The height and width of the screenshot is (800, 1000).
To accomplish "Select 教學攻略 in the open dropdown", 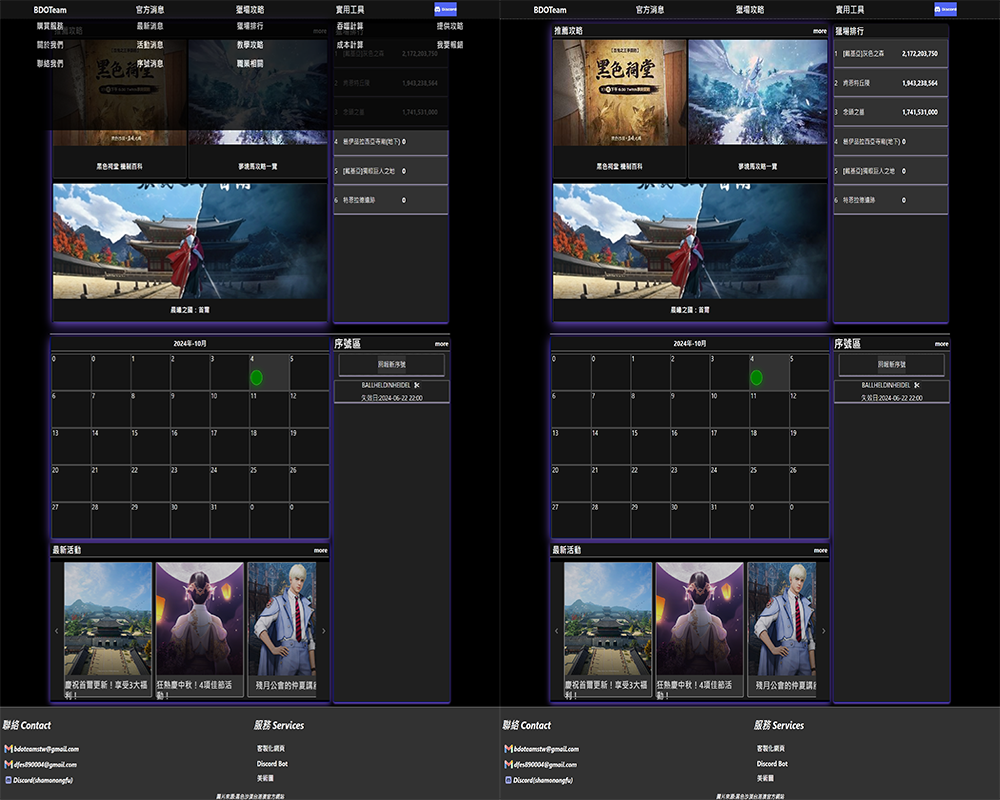I will (x=250, y=45).
